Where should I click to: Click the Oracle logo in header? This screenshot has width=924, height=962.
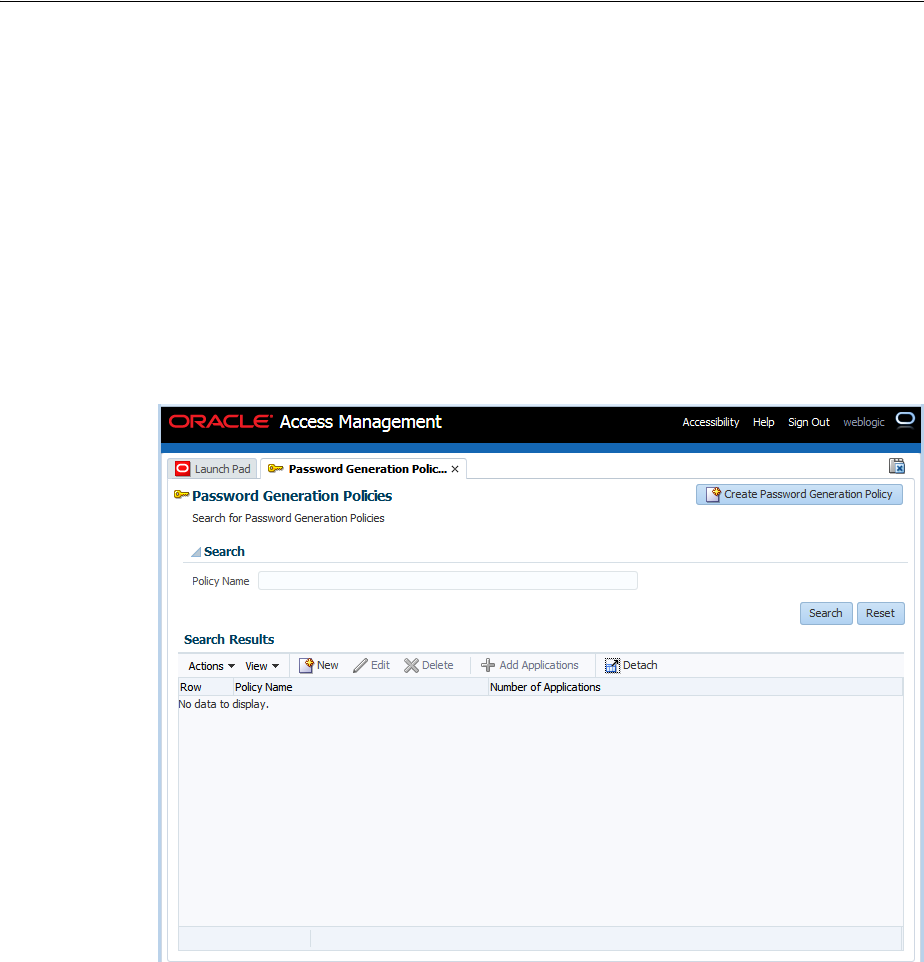tap(220, 421)
